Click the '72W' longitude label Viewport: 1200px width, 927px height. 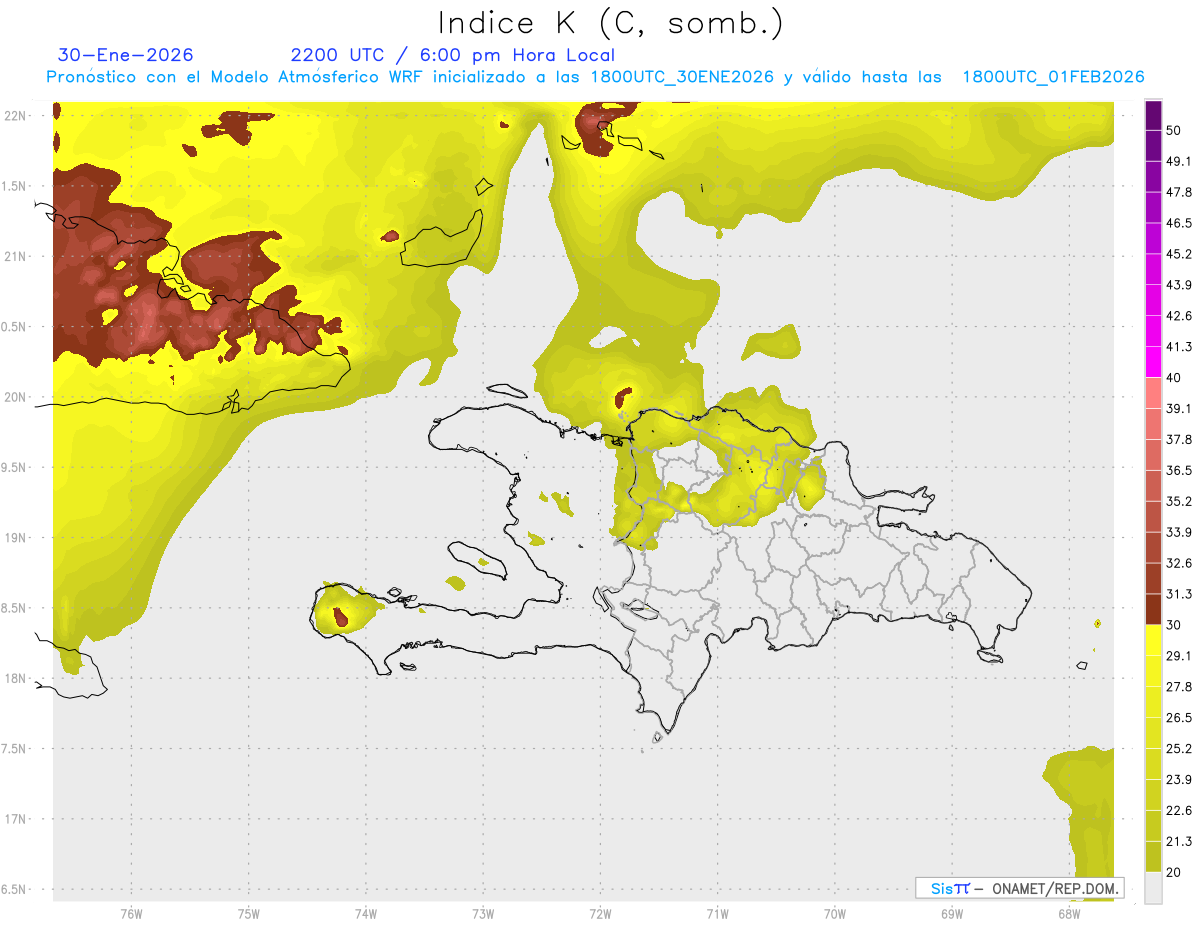coord(600,913)
